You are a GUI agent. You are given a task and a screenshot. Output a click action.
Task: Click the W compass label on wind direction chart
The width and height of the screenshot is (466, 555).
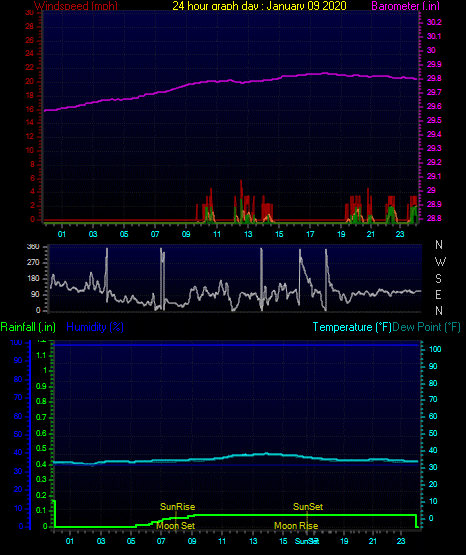pos(440,262)
